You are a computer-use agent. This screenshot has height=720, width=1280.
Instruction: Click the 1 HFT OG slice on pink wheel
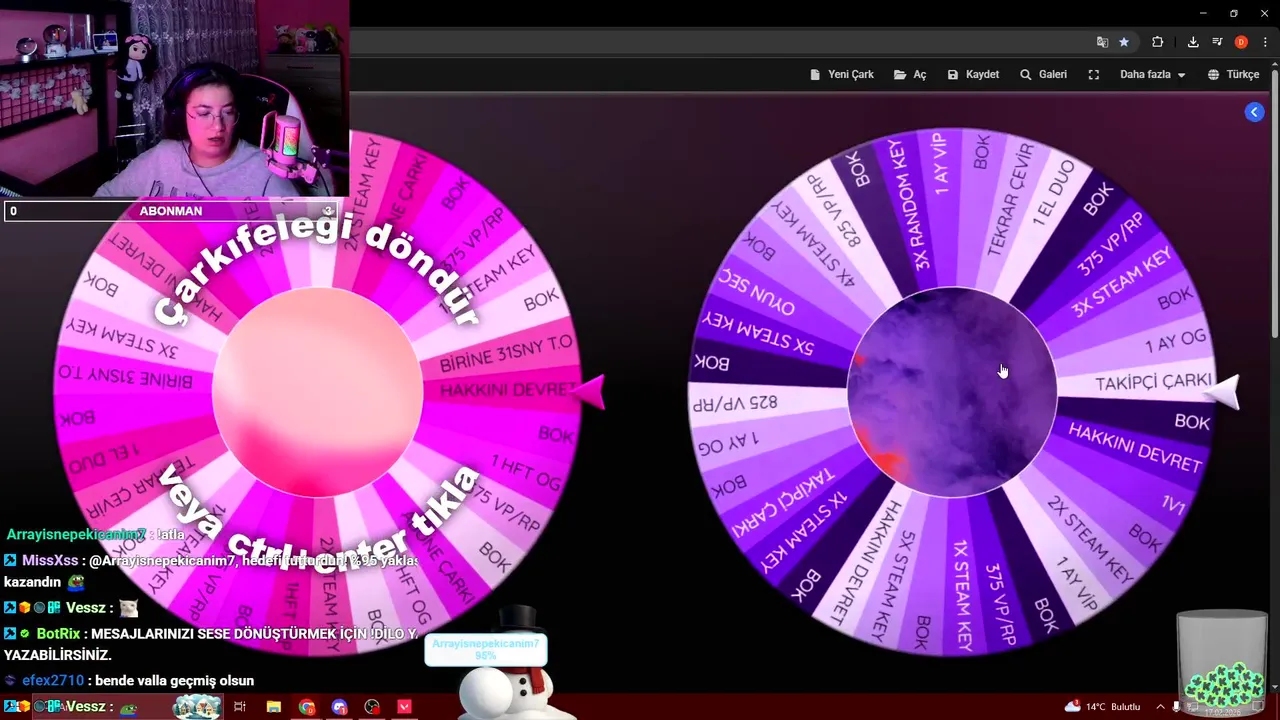(x=525, y=472)
